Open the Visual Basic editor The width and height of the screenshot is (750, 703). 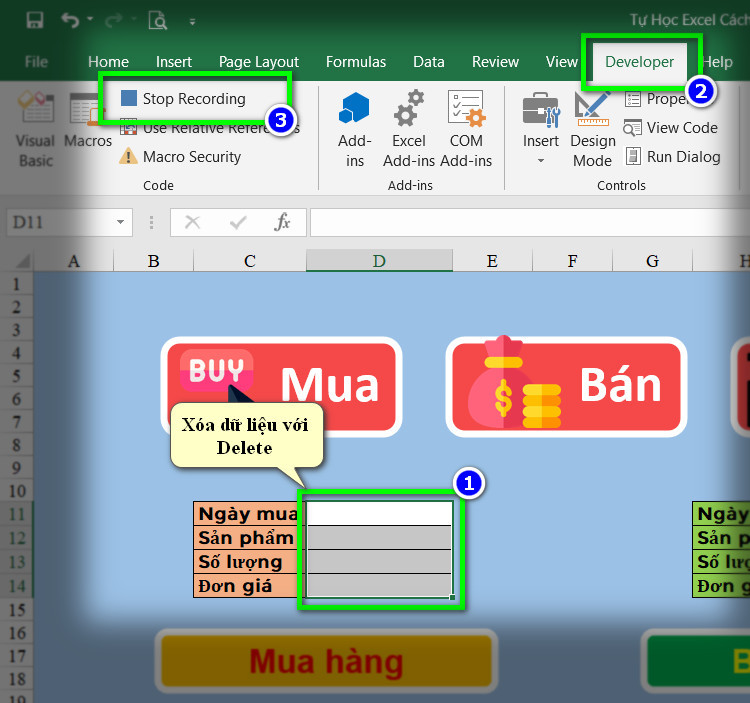pyautogui.click(x=36, y=130)
